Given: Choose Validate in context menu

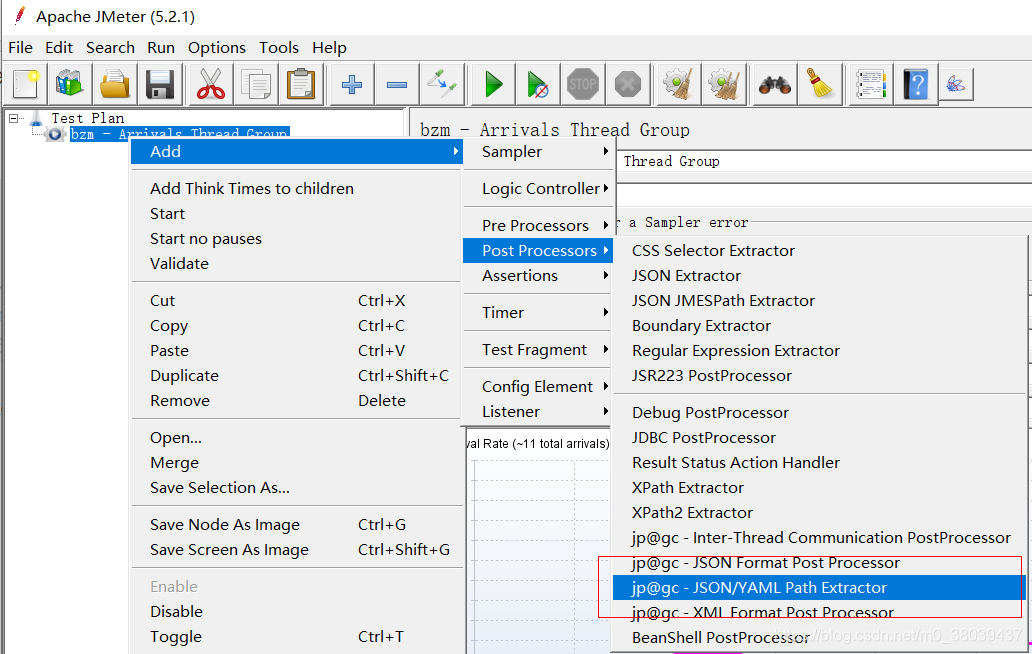Looking at the screenshot, I should point(296,264).
